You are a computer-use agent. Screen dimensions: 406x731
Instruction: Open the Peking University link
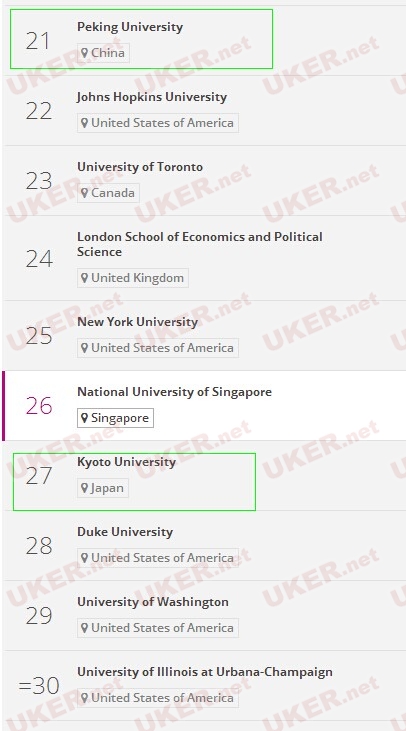[130, 27]
